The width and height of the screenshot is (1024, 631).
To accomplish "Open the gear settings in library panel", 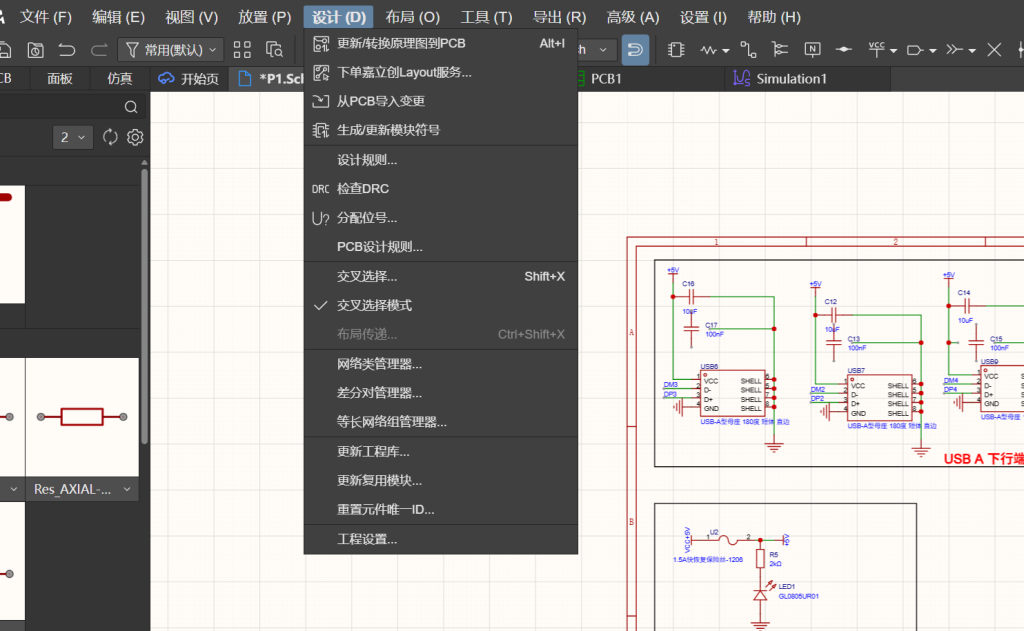I will click(135, 137).
